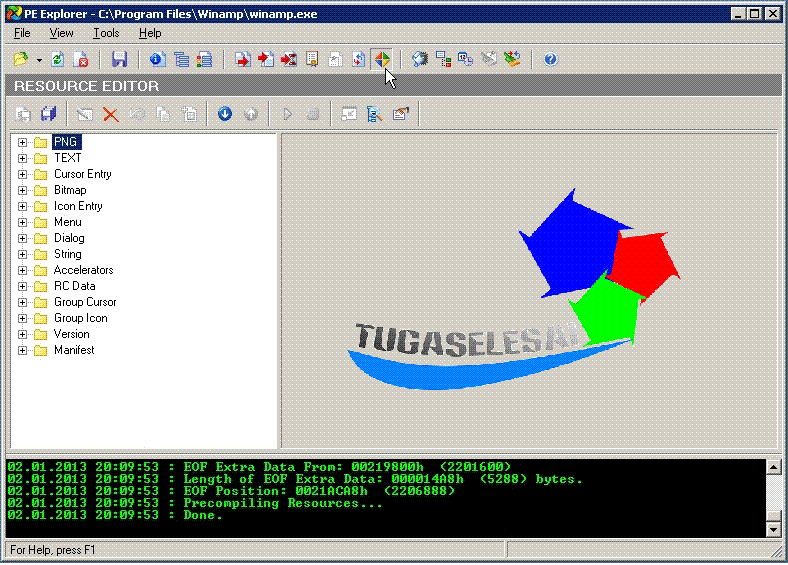Open the Import viewer red arrow icon
This screenshot has width=788, height=565.
click(x=266, y=59)
